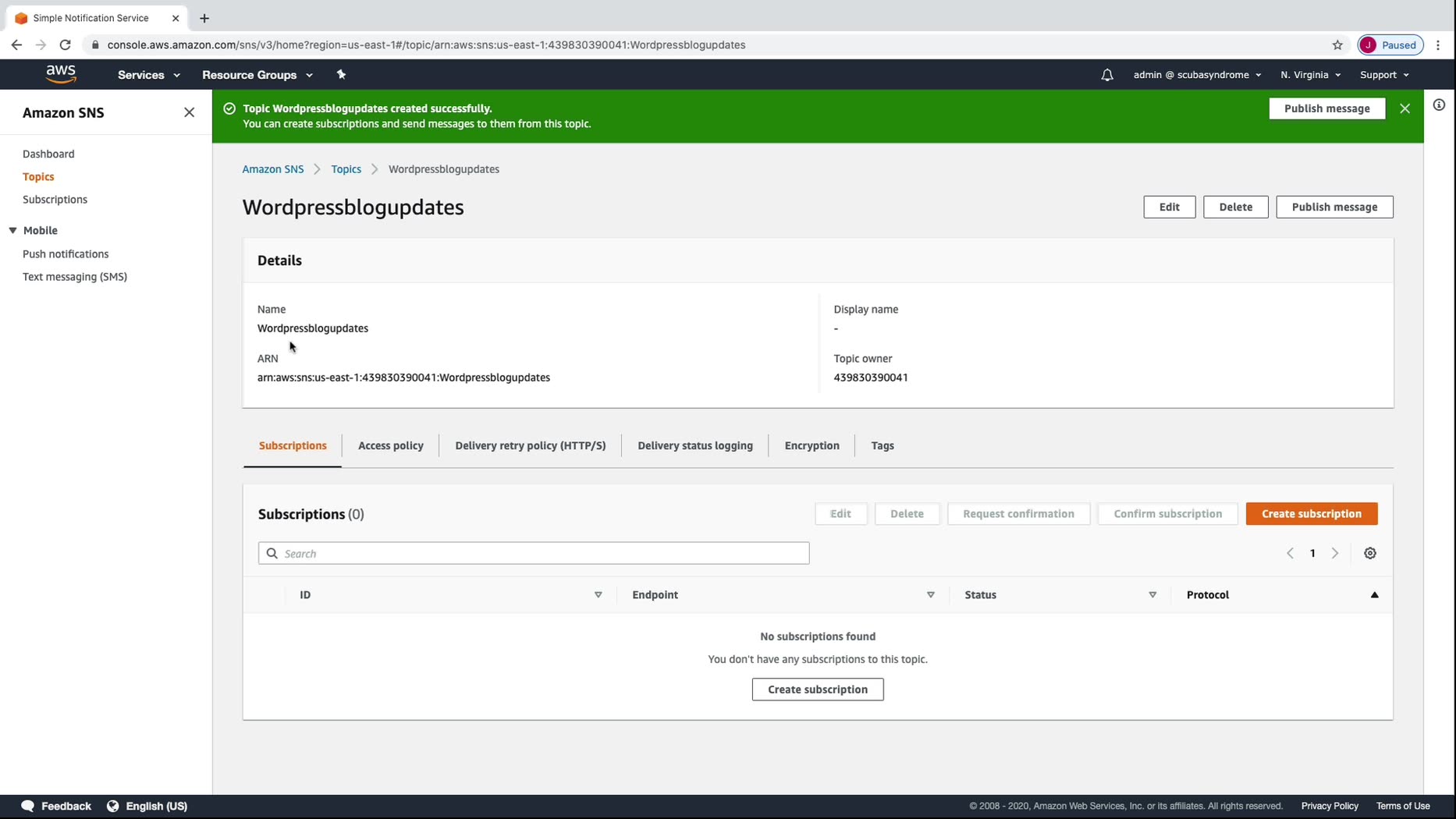Click the disabled Request confirmation button
The image size is (1456, 819).
[1018, 514]
